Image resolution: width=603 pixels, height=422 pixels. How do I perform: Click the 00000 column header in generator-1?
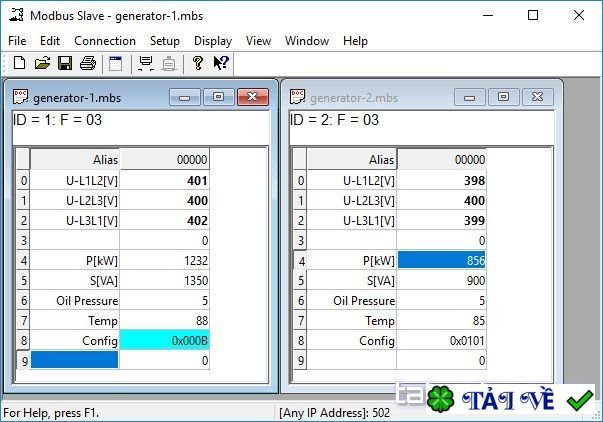point(165,159)
